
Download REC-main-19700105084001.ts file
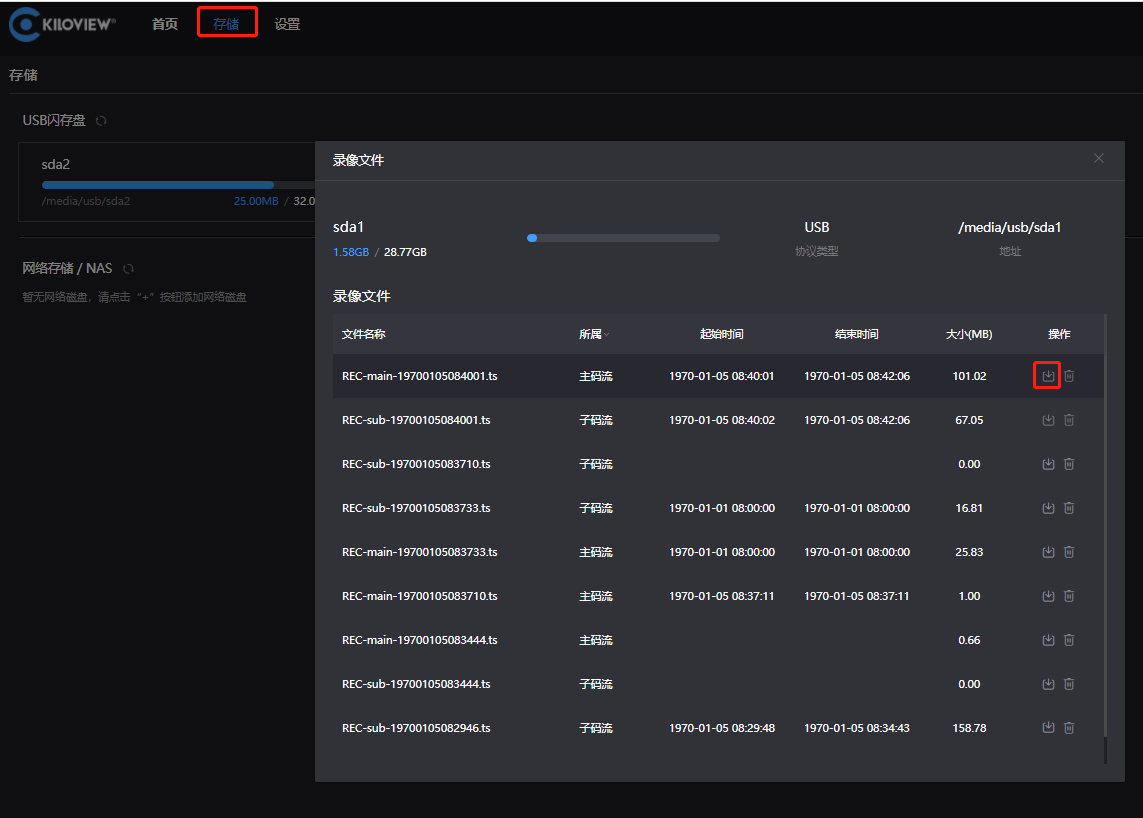1048,376
